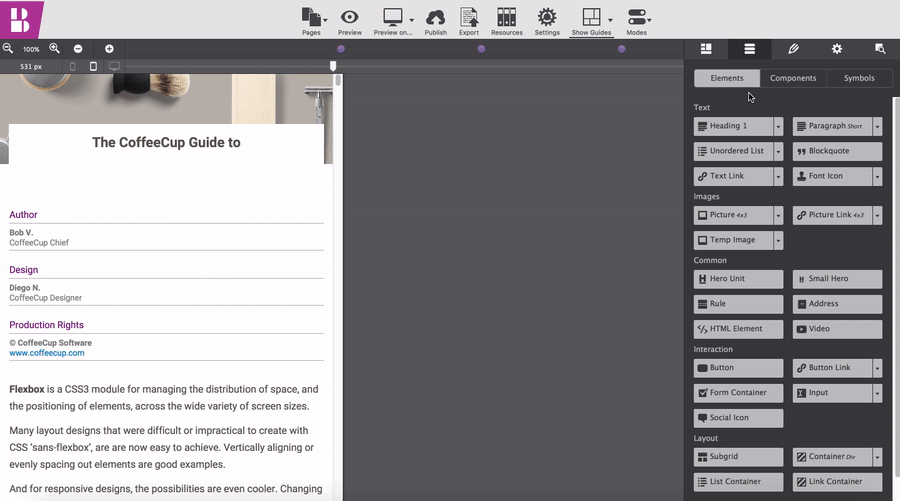The height and width of the screenshot is (501, 900).
Task: Add a Hero Unit element
Action: (738, 279)
